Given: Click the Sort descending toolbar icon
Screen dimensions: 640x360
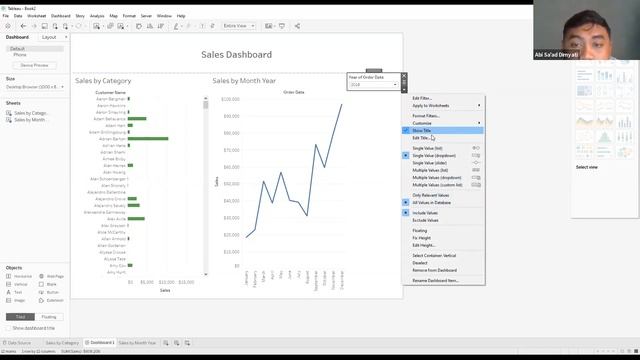Looking at the screenshot, I should click(x=161, y=26).
